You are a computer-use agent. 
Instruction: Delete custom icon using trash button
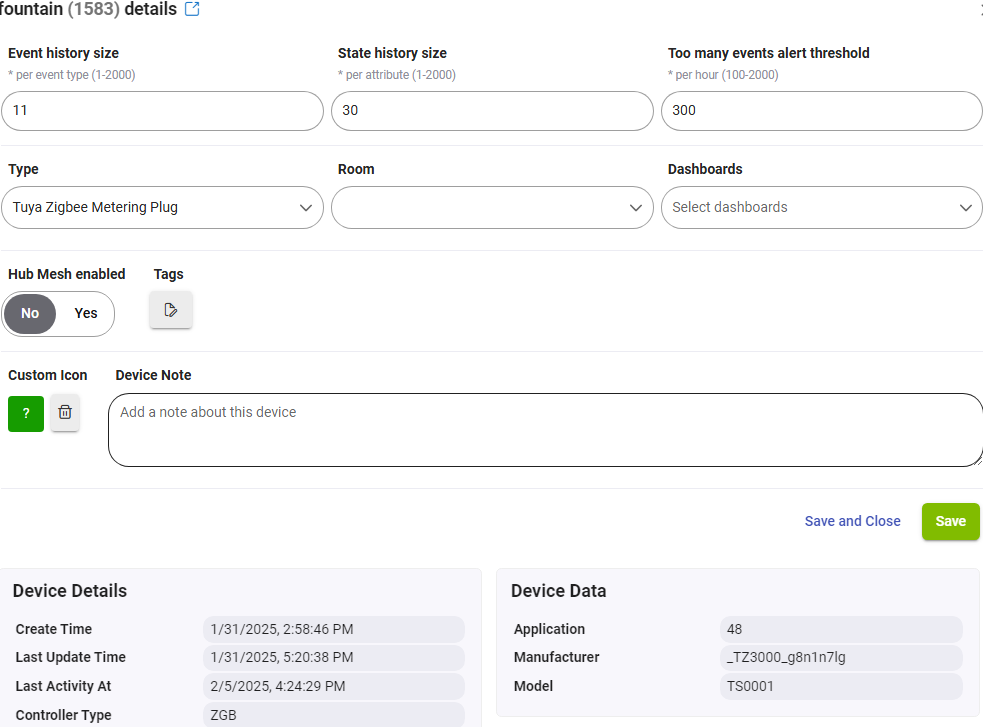pos(65,413)
